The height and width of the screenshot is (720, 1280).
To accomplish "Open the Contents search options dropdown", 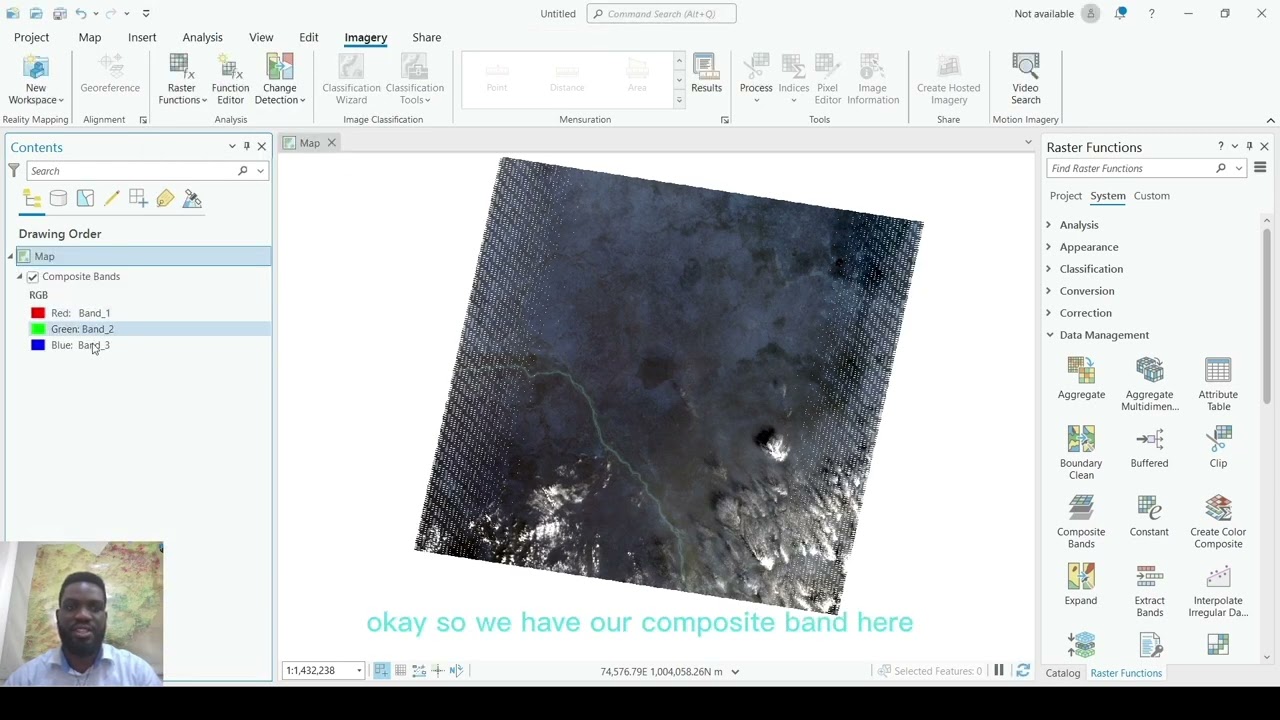I will point(260,171).
